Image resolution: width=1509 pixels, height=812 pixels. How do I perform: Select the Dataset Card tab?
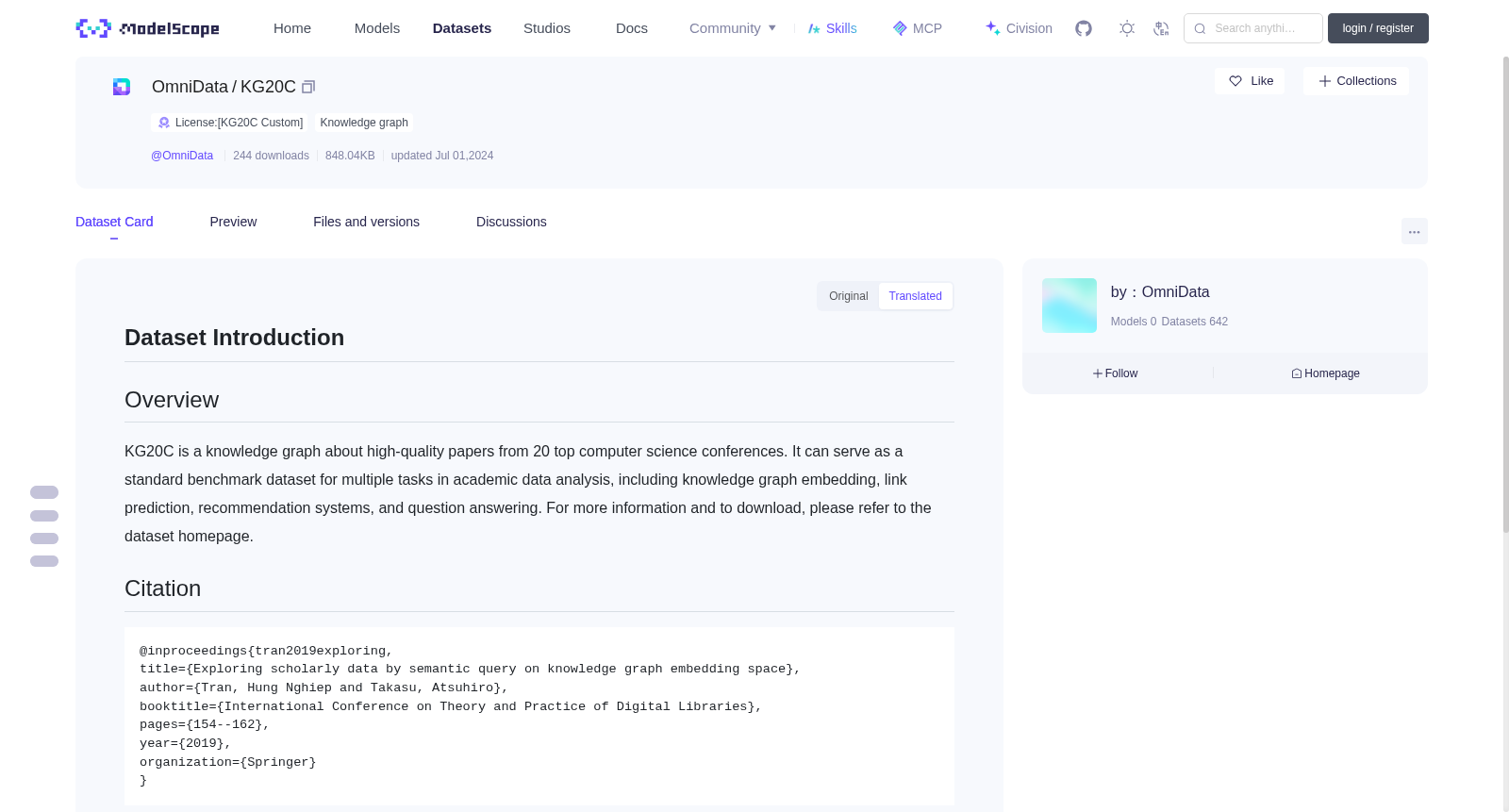114,222
